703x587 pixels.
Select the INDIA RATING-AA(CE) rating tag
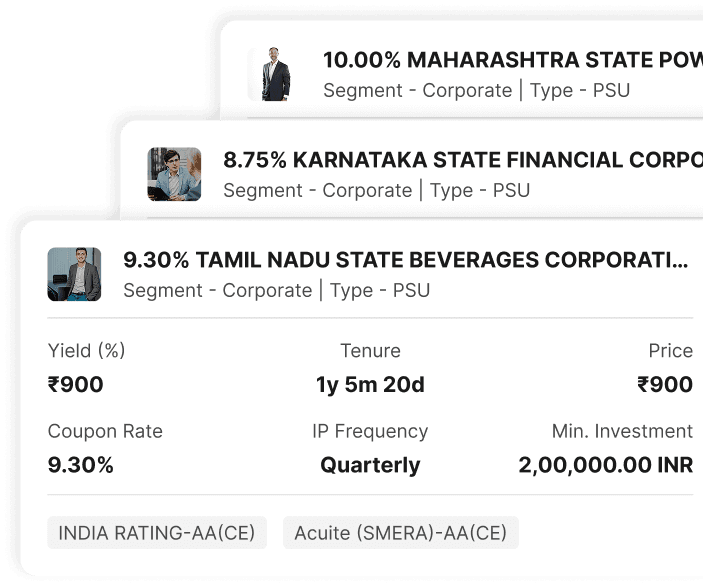coord(157,533)
